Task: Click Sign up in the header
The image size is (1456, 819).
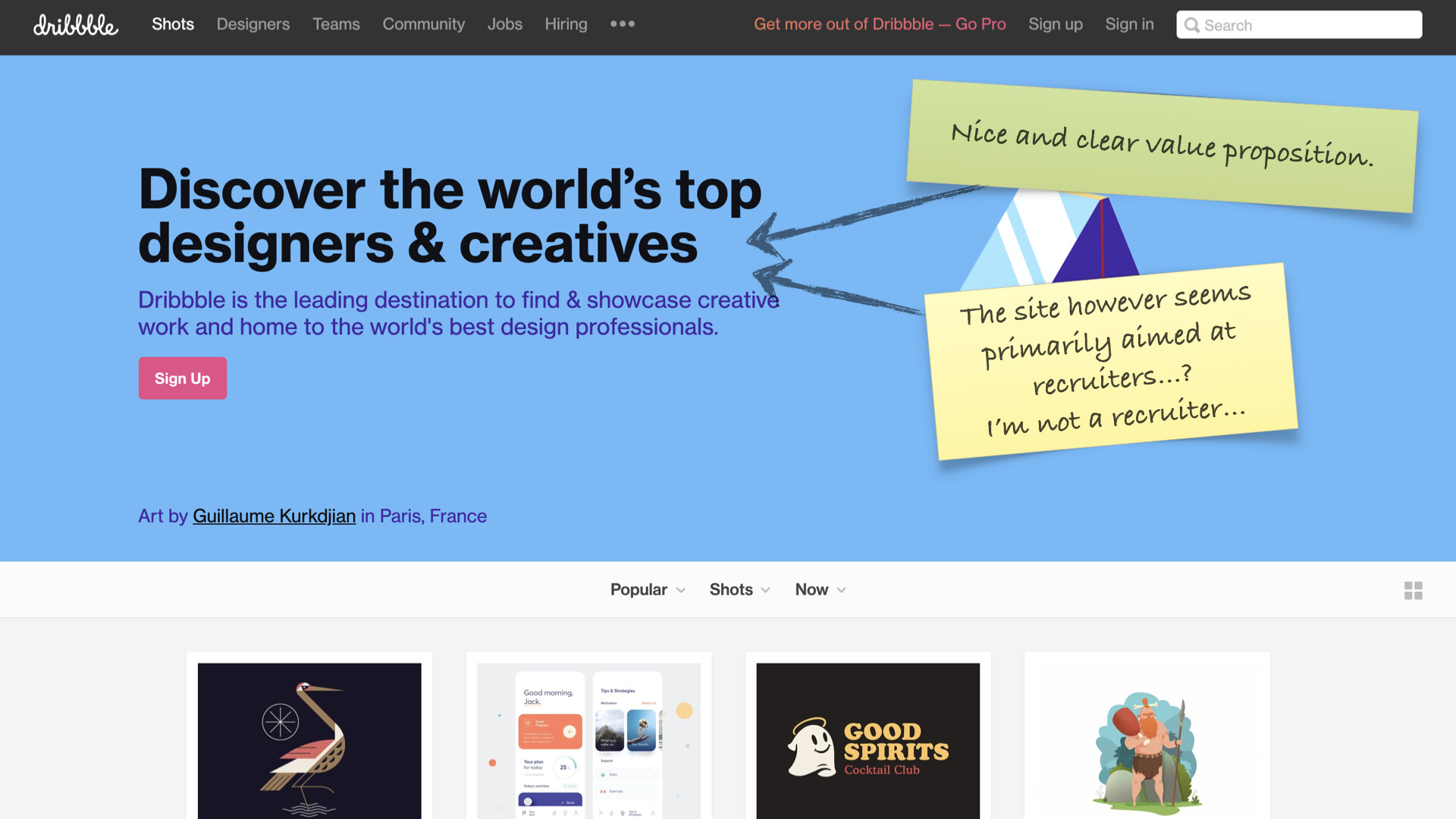Action: [x=1055, y=24]
